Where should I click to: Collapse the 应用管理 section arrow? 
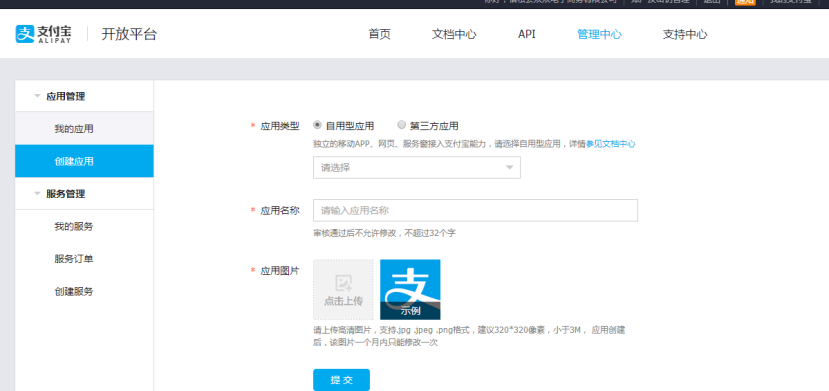[37, 96]
